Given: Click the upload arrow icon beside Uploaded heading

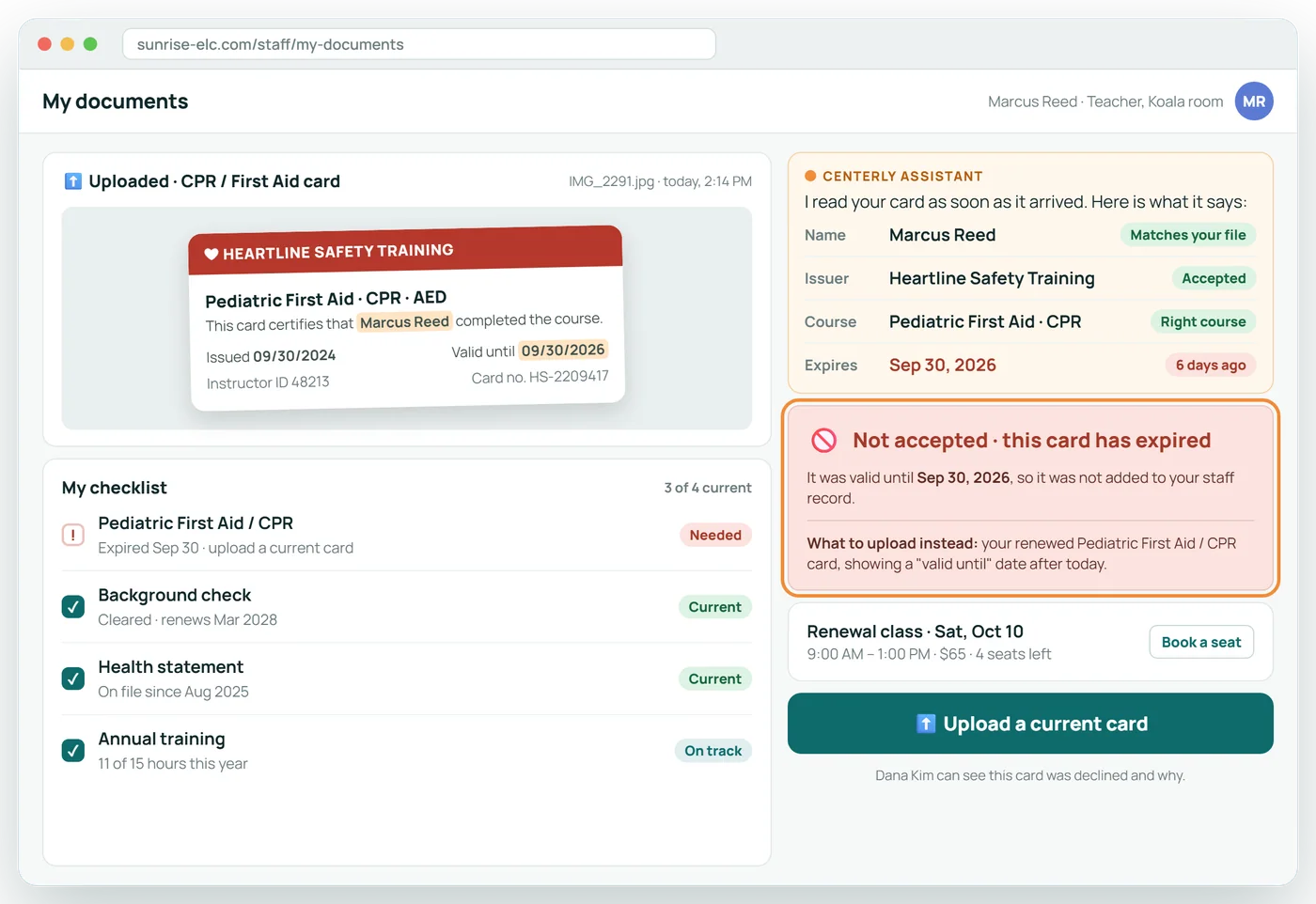Looking at the screenshot, I should (x=72, y=181).
